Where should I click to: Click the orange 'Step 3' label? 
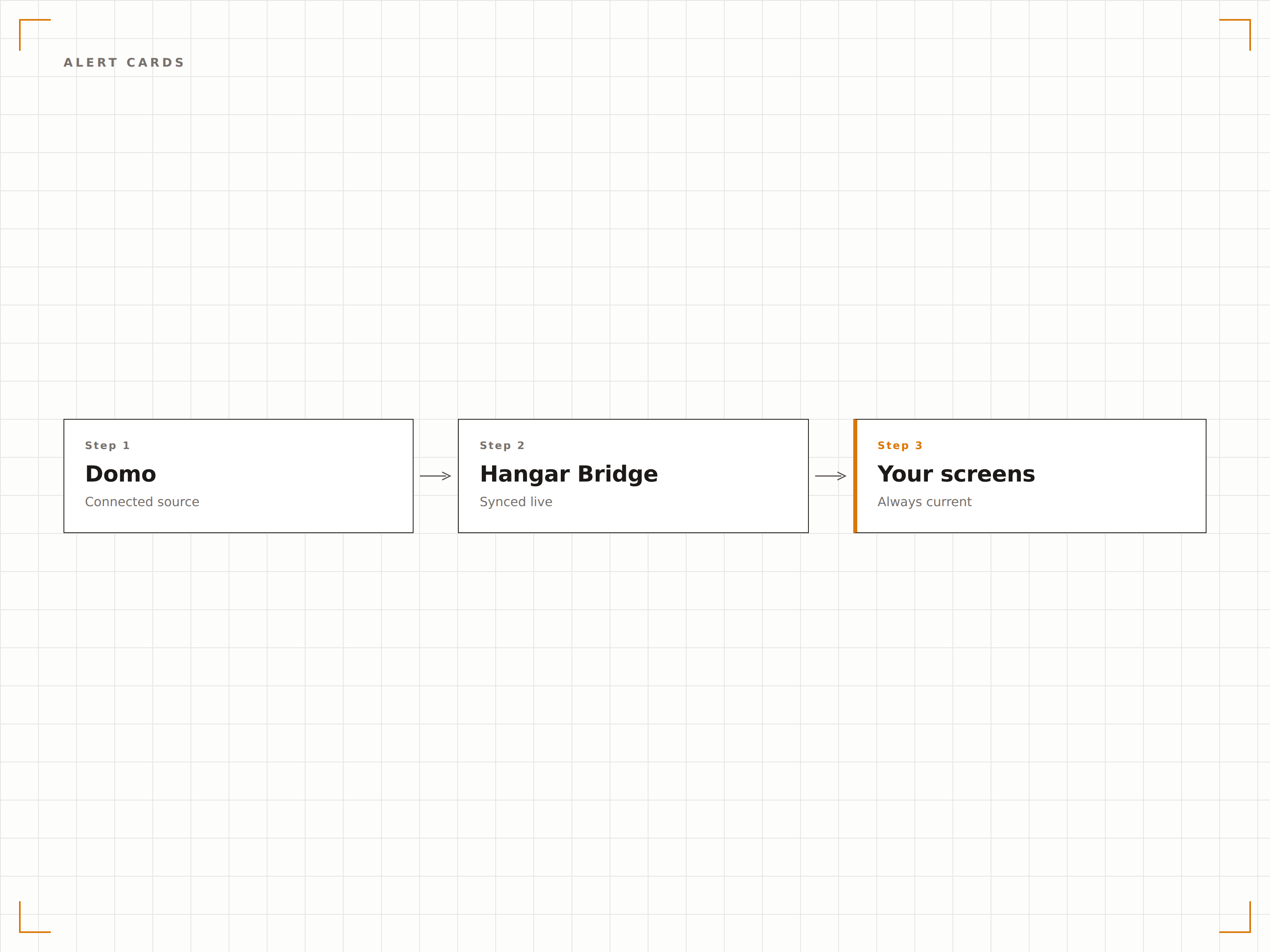[x=900, y=445]
